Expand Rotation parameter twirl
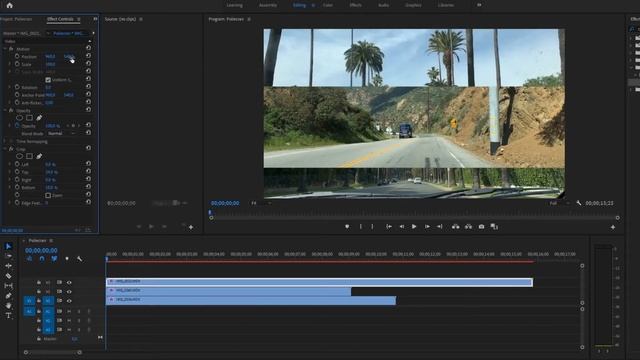This screenshot has height=360, width=640. [10, 87]
